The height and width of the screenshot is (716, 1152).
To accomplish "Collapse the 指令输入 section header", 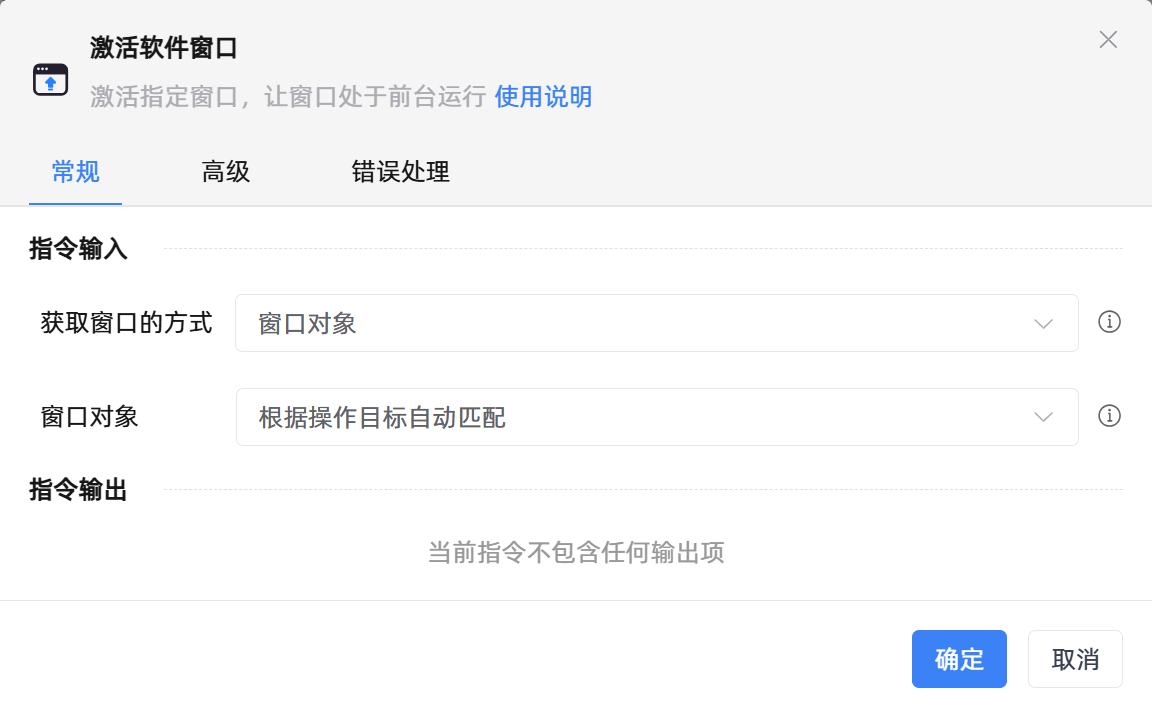I will coord(77,249).
